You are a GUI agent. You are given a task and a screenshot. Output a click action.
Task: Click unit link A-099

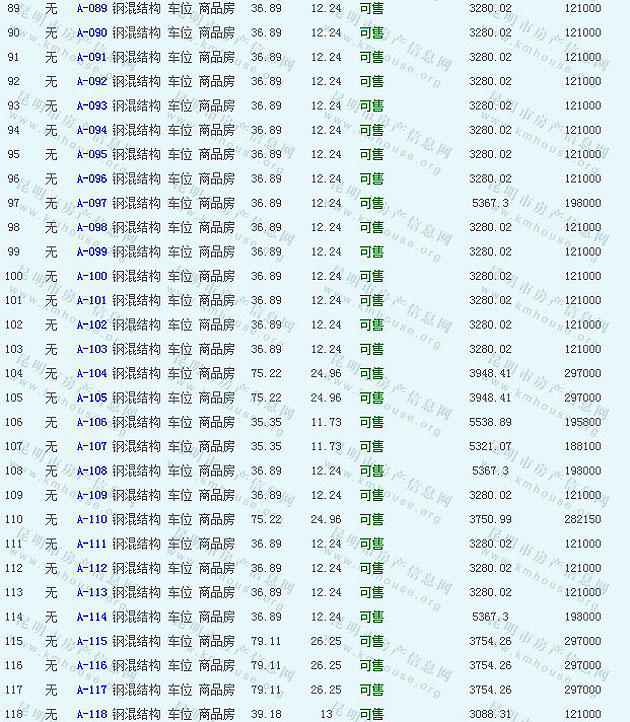click(91, 252)
